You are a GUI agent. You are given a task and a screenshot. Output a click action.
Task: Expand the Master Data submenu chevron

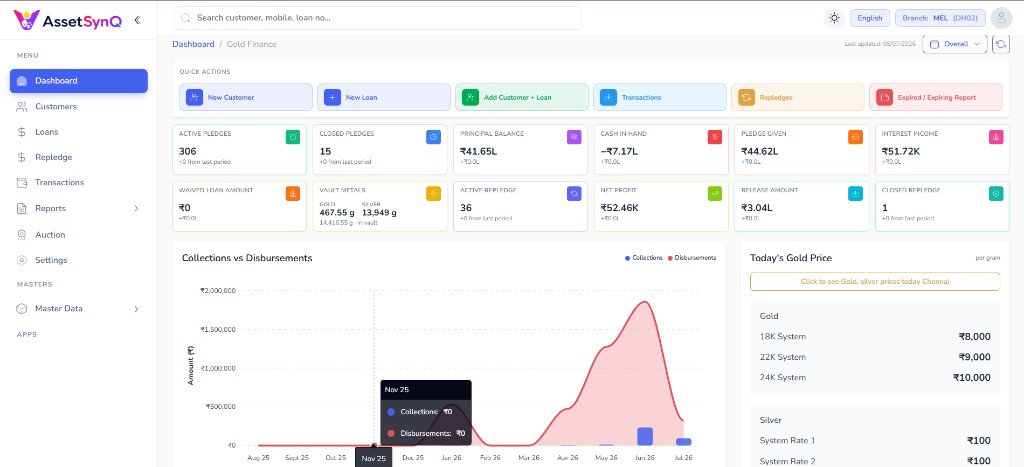136,308
